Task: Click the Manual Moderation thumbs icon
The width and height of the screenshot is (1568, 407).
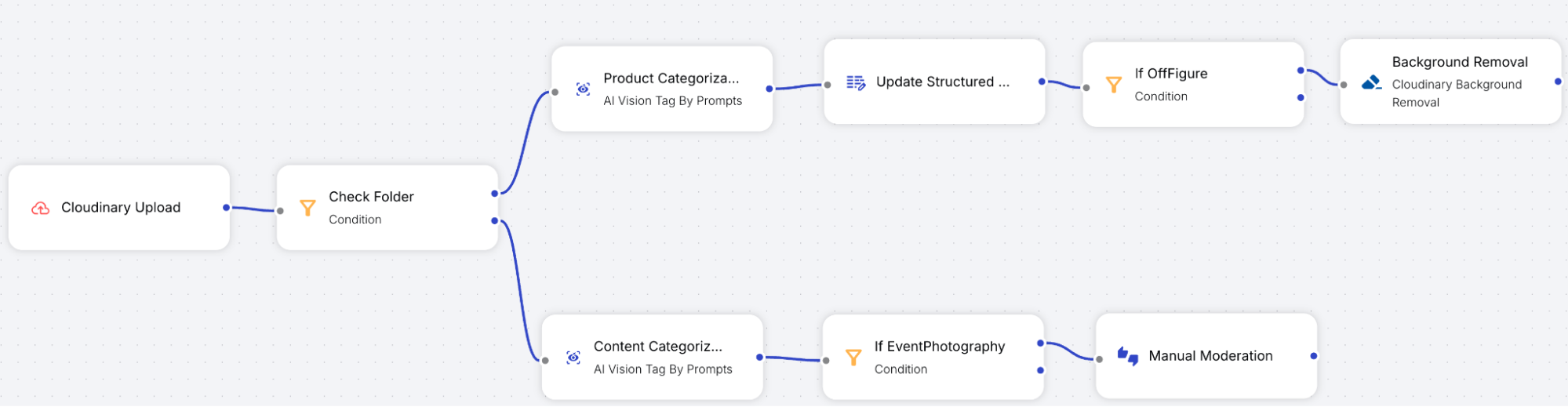Action: tap(1128, 356)
